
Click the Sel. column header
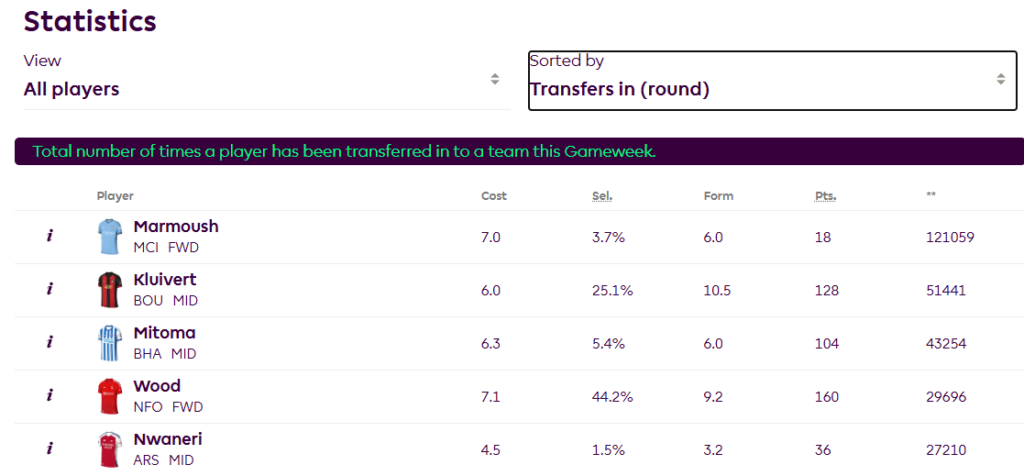tap(602, 196)
